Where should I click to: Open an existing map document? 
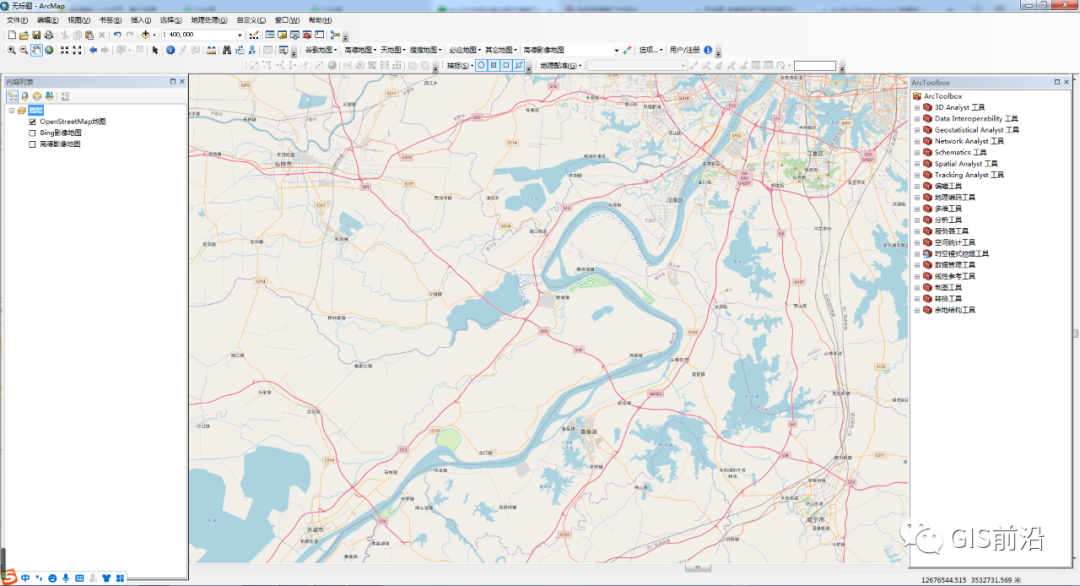(x=23, y=34)
